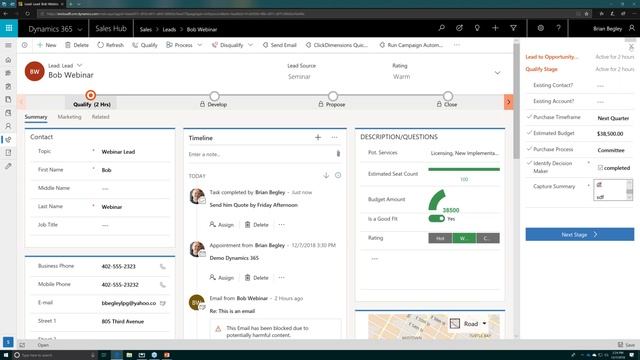Open the lightbulb assistant icon
The image size is (640, 360).
click(x=477, y=28)
